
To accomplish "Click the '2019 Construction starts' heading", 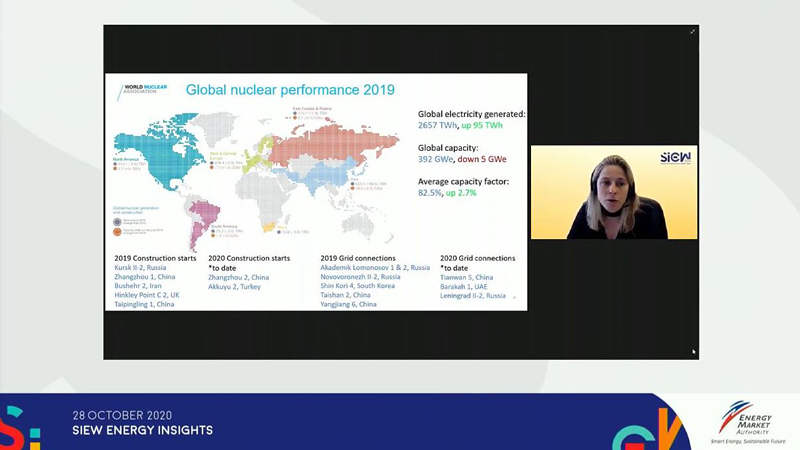I will point(156,258).
